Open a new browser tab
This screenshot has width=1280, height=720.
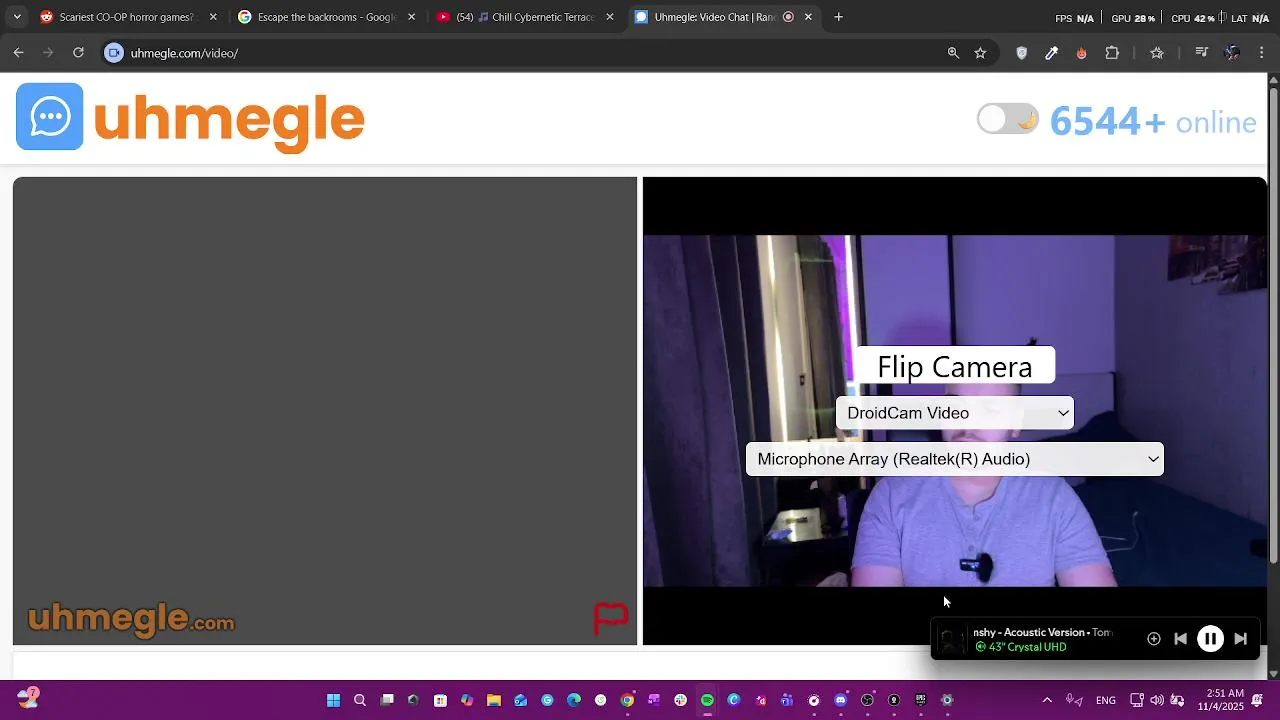click(x=839, y=17)
